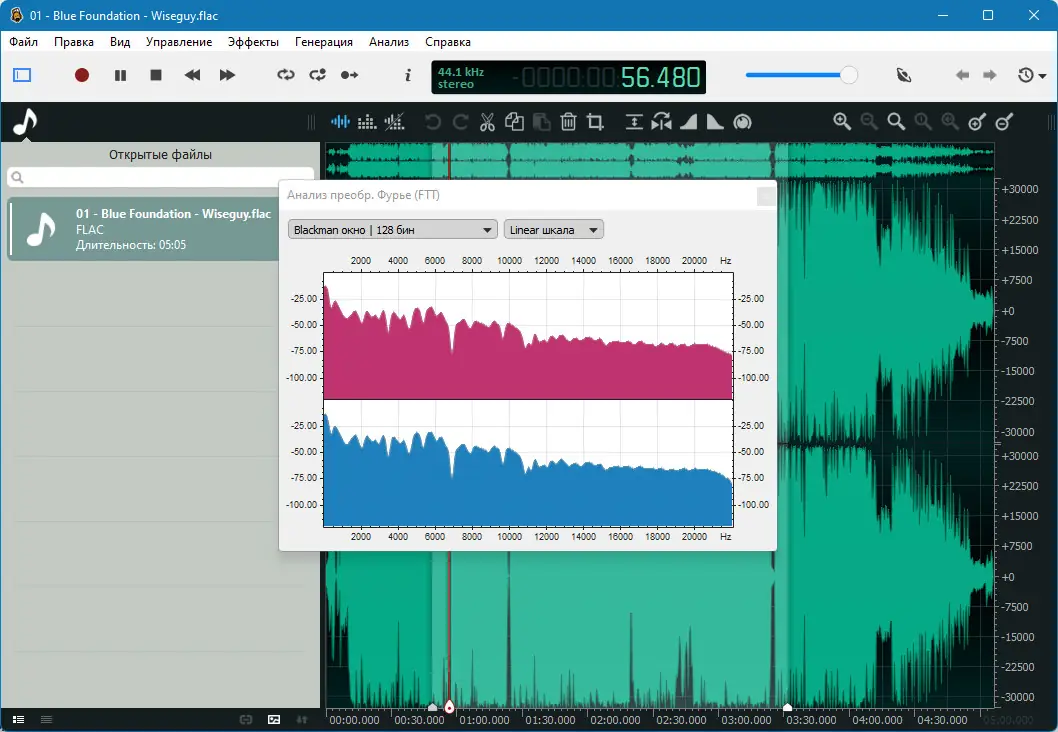
Task: Close the FFT analysis dialog
Action: pos(766,196)
